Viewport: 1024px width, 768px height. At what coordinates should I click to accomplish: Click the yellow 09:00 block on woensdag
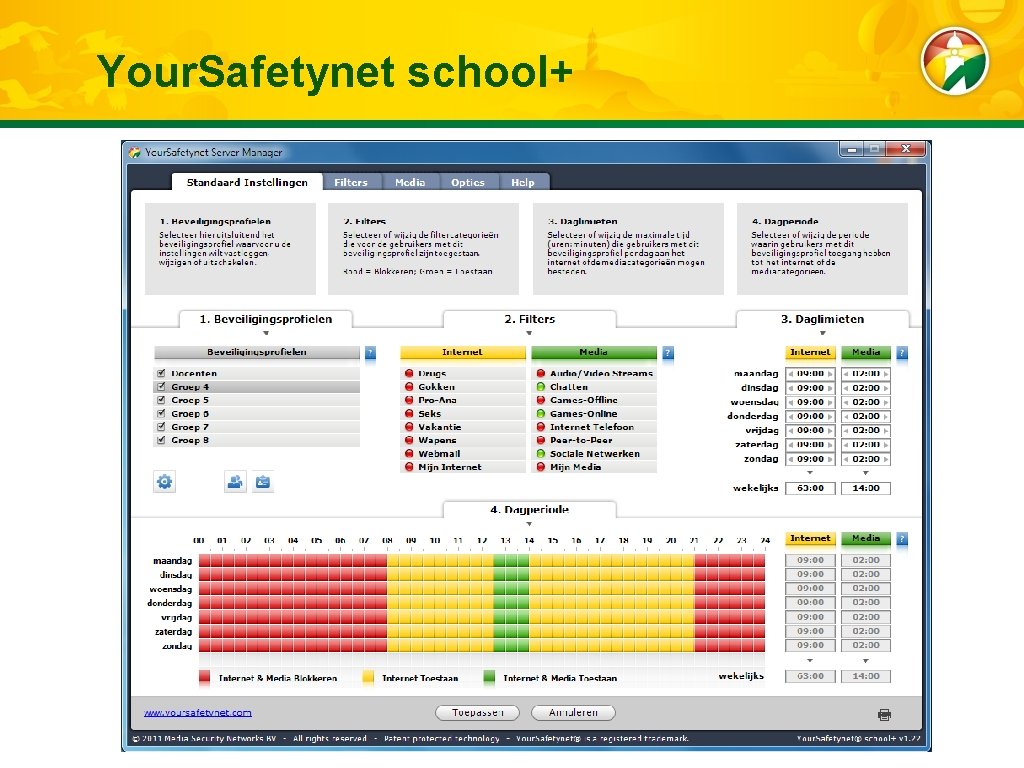tap(417, 589)
